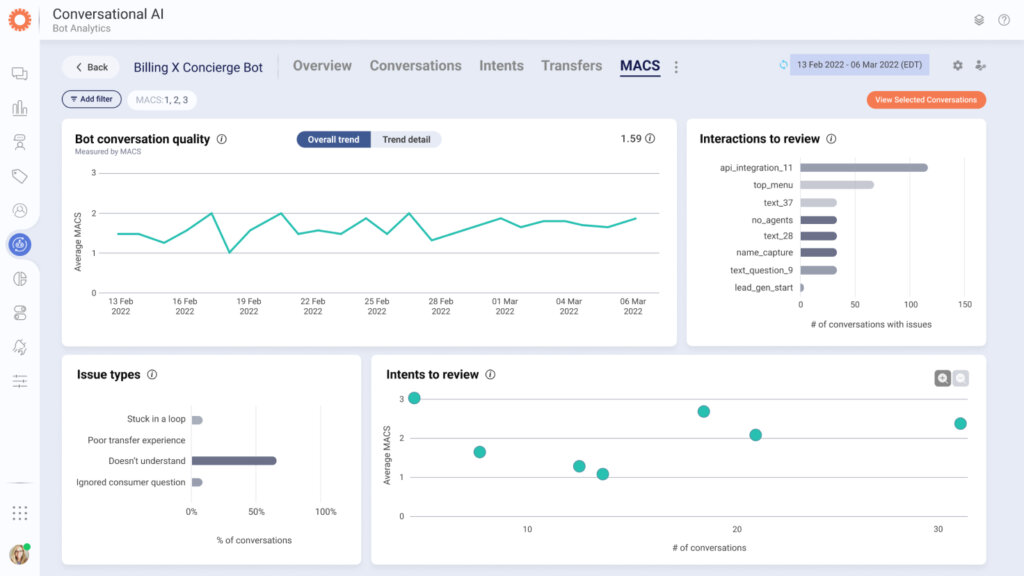Click the sliders settings icon in sidebar
This screenshot has height=576, width=1024.
pos(19,381)
